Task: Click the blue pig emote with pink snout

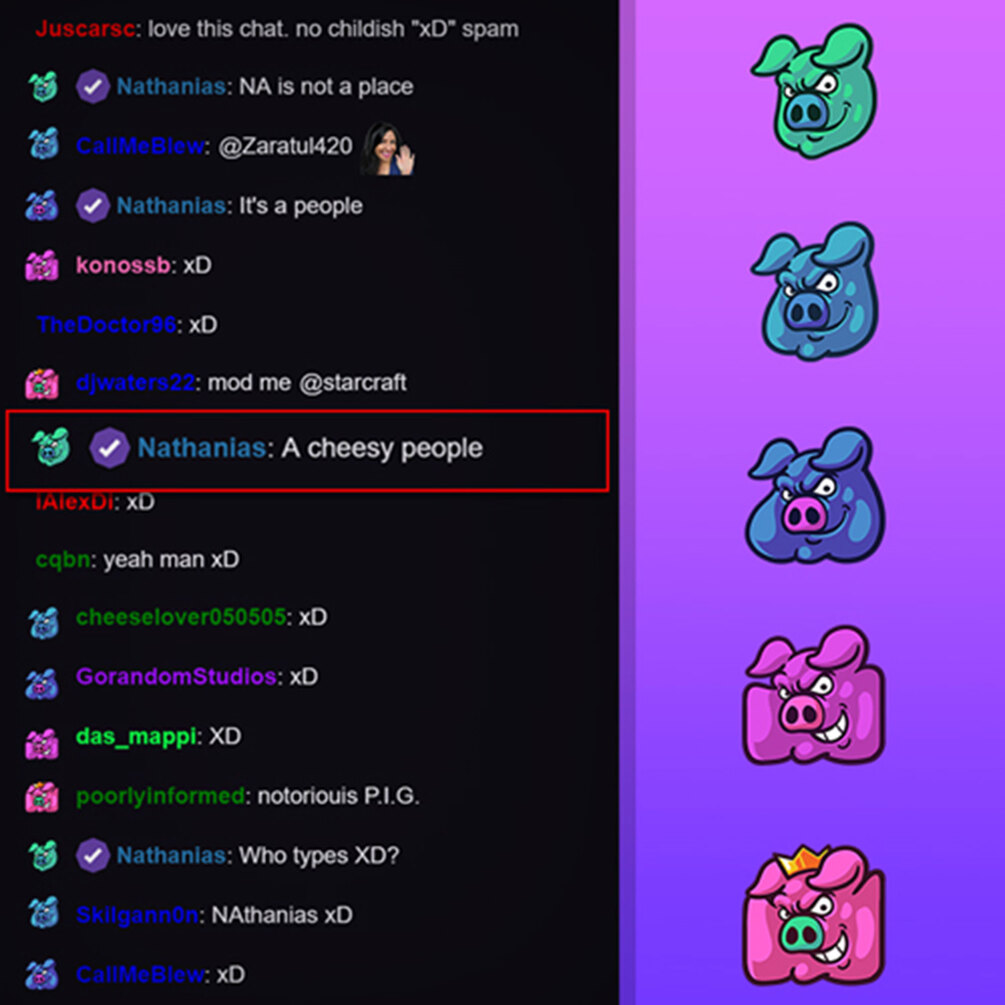Action: [815, 495]
